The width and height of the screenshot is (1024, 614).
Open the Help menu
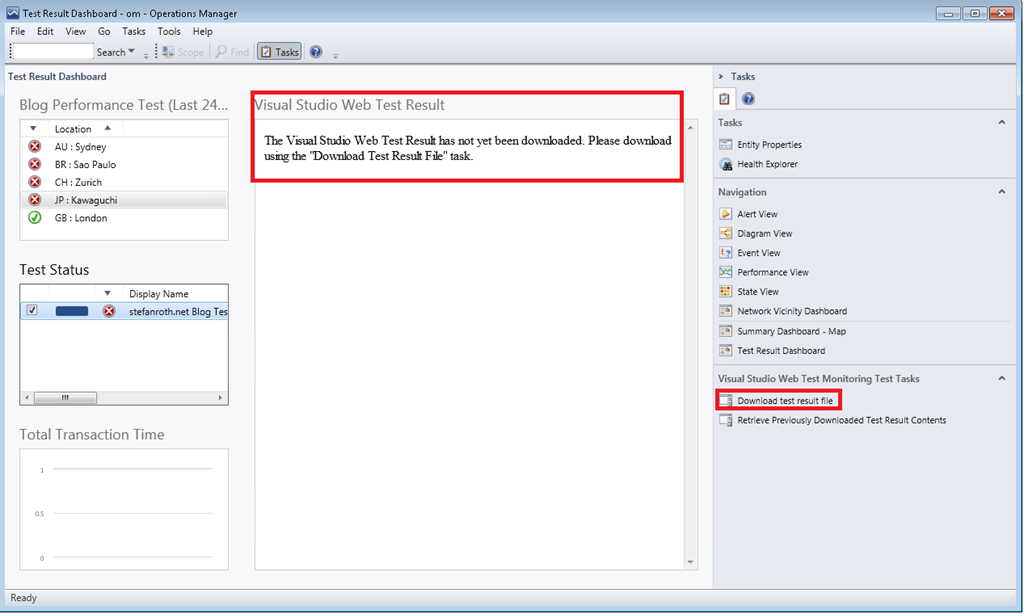(x=202, y=31)
